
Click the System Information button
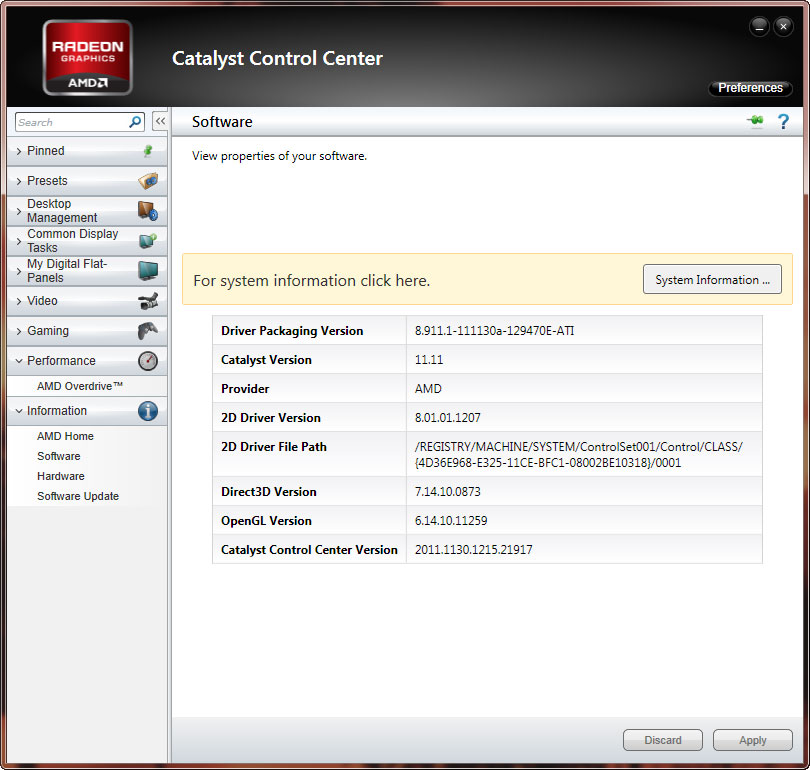coord(712,279)
